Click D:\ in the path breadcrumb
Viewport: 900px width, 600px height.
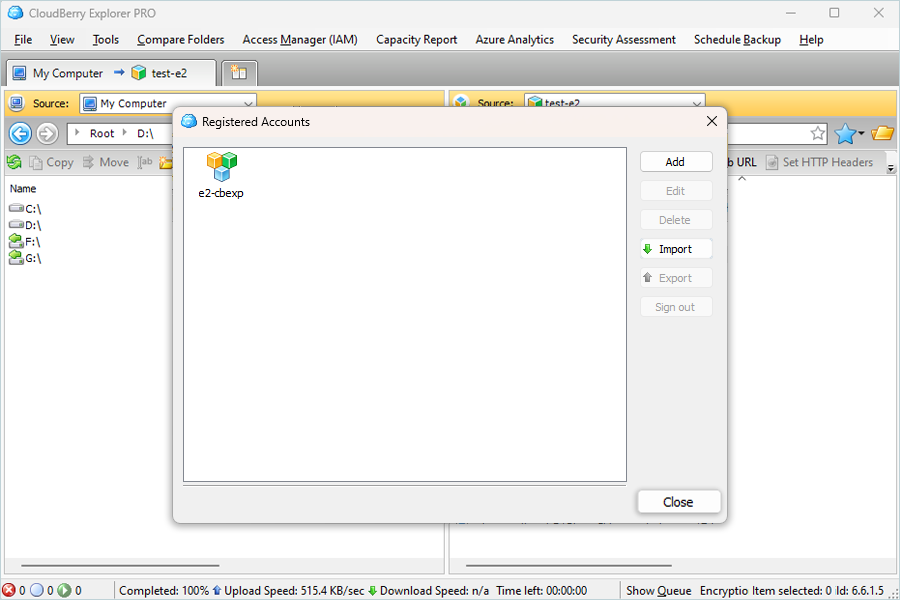pos(145,133)
